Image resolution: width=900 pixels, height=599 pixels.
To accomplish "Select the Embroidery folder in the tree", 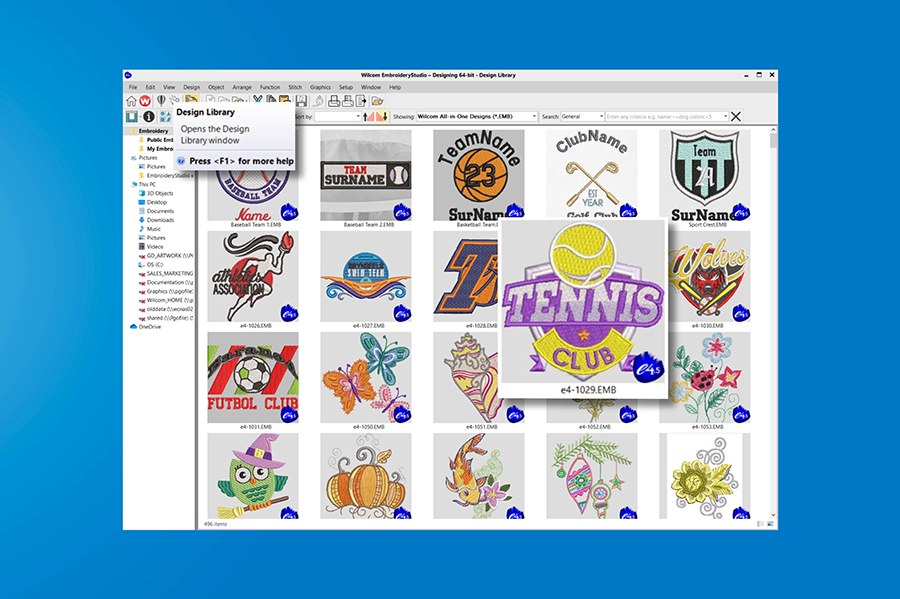I will 153,131.
